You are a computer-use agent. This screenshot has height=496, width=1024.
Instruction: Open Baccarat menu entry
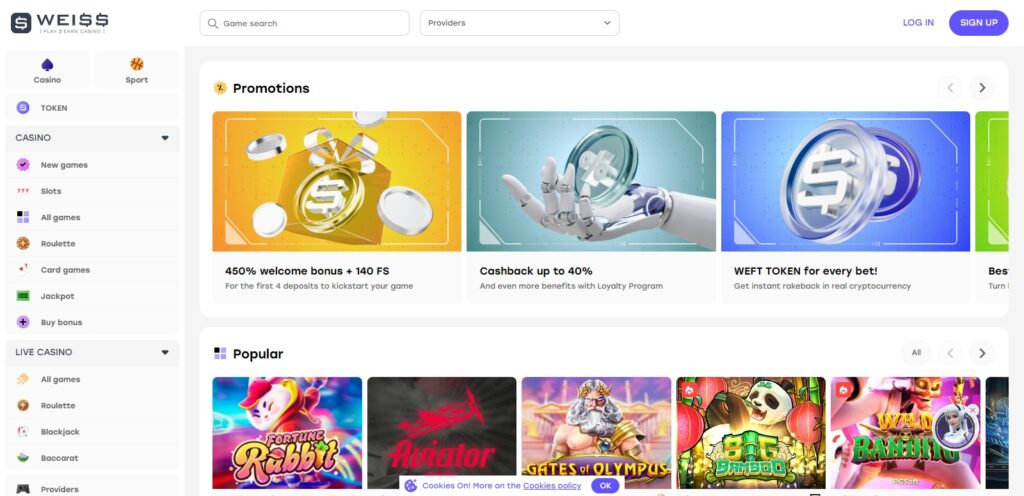pyautogui.click(x=92, y=457)
